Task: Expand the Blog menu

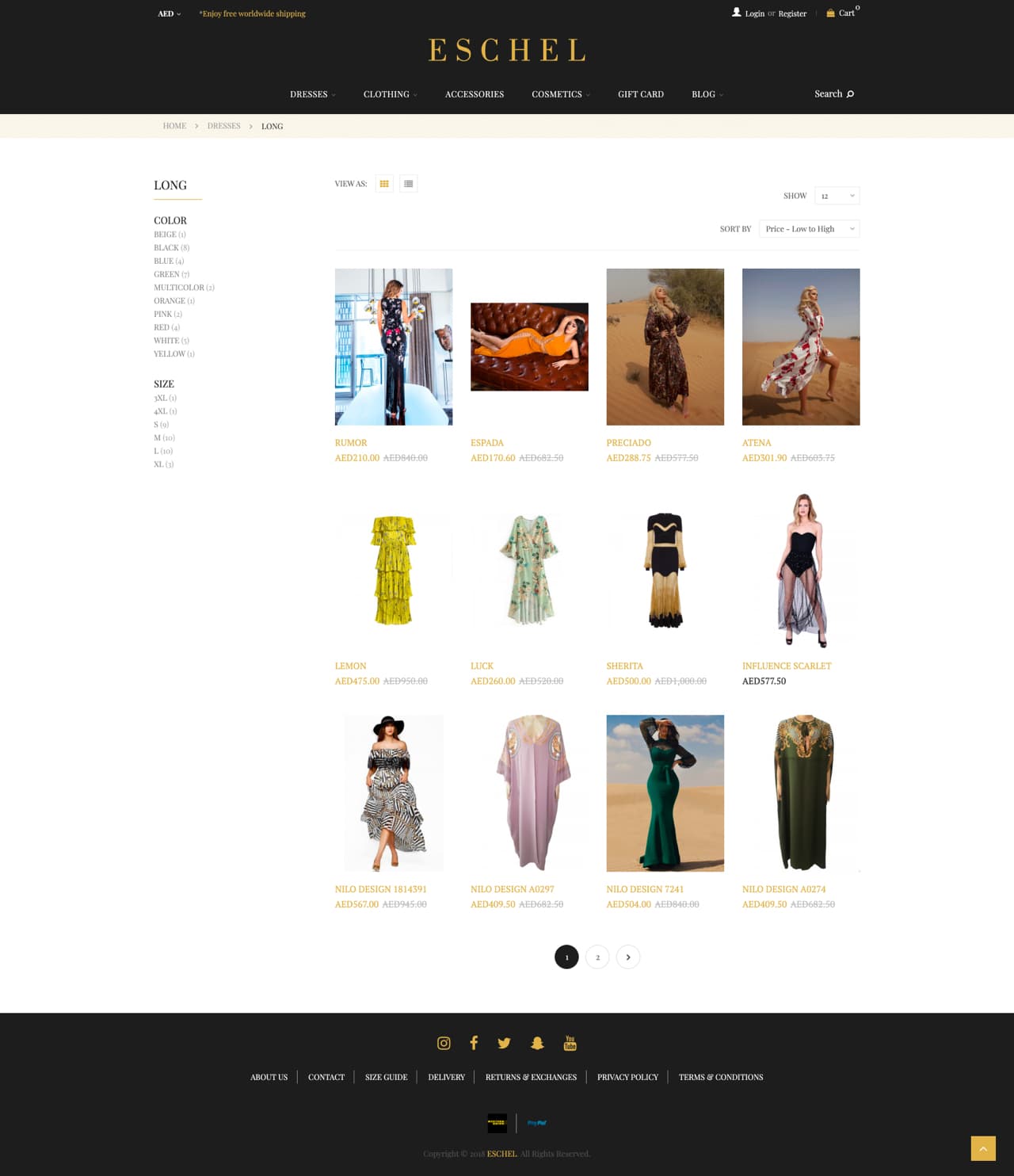Action: click(707, 94)
